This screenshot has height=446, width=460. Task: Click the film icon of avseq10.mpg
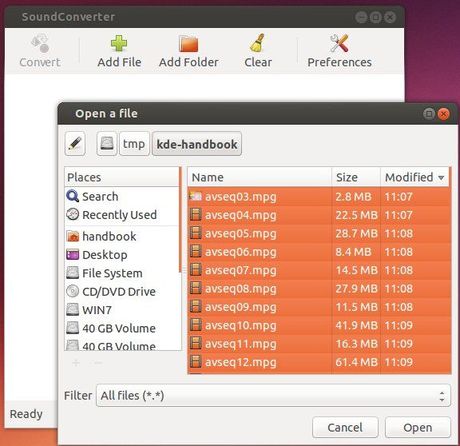(196, 325)
